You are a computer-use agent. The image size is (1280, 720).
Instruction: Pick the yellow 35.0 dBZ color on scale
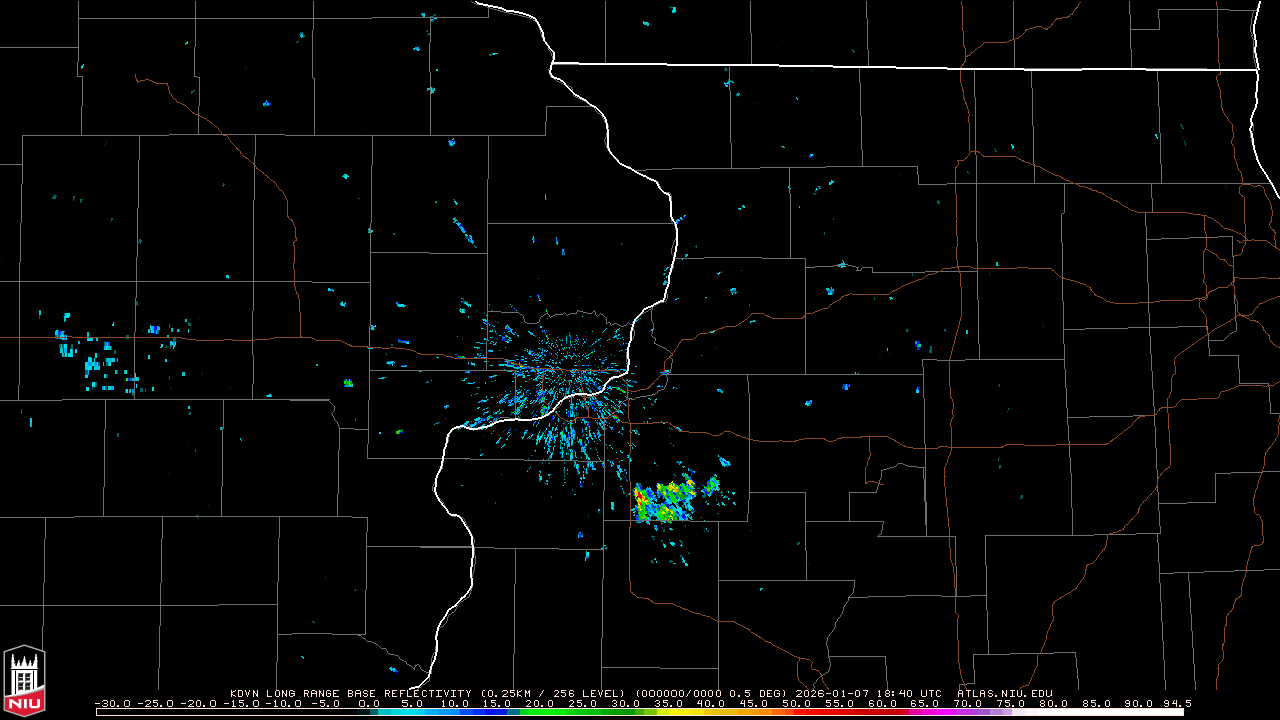coord(669,711)
